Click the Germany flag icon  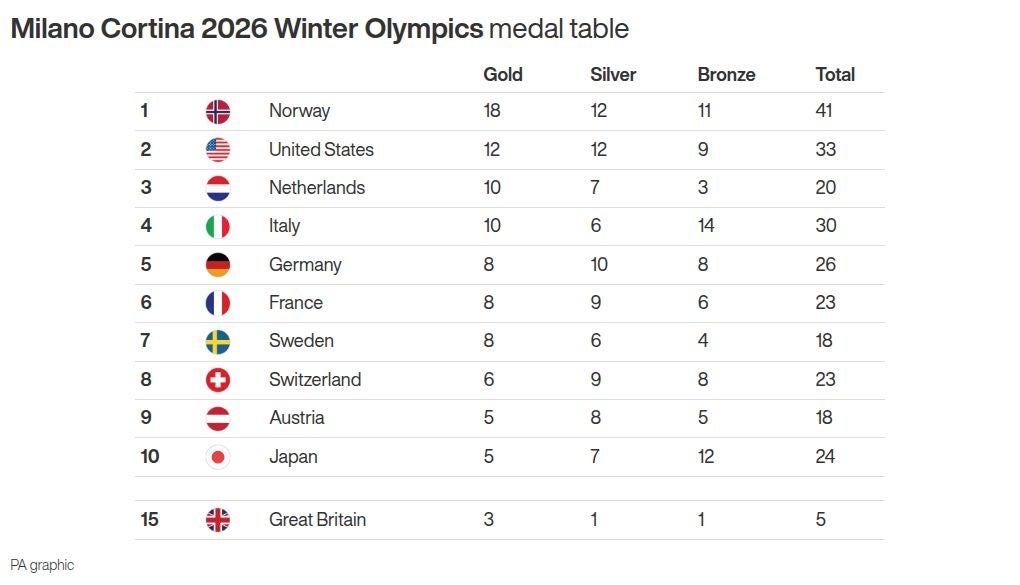[x=218, y=265]
